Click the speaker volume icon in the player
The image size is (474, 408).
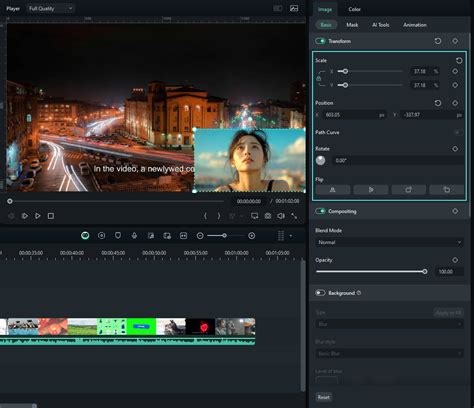tap(281, 216)
